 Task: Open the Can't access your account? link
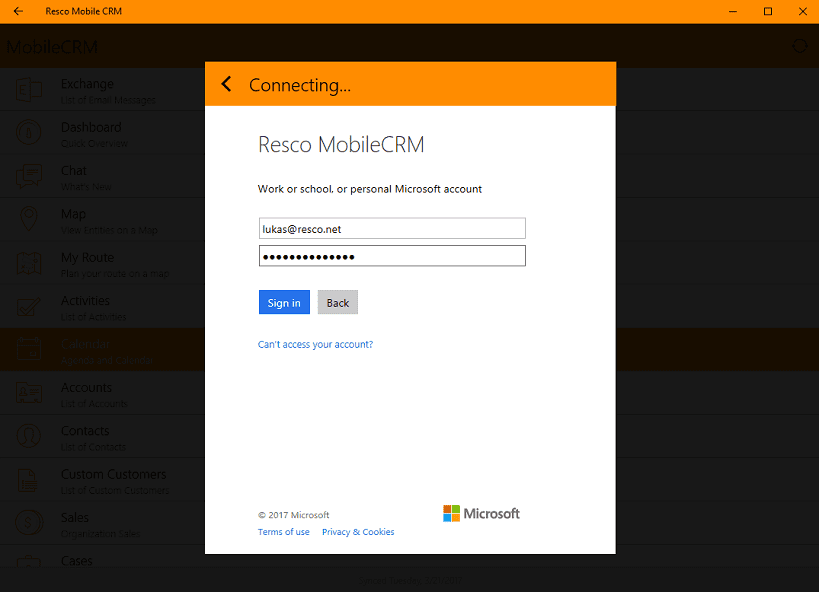[x=315, y=344]
